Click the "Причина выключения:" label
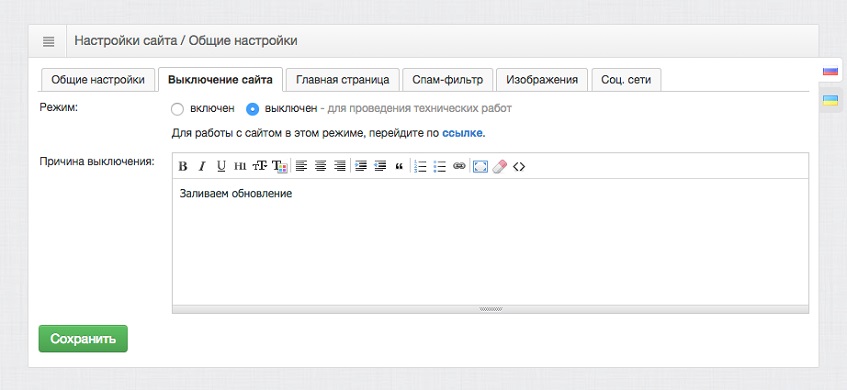The image size is (847, 390). pyautogui.click(x=97, y=162)
